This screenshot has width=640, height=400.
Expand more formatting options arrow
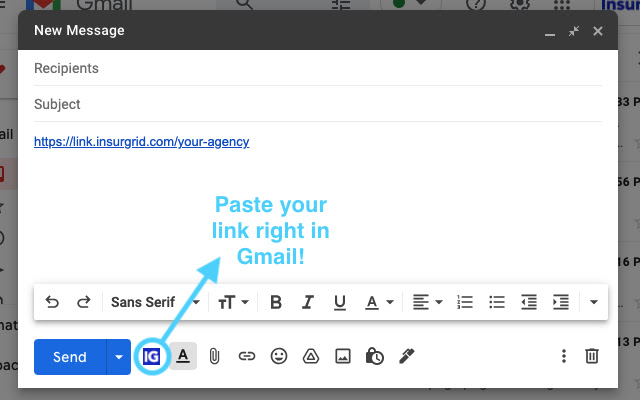594,302
